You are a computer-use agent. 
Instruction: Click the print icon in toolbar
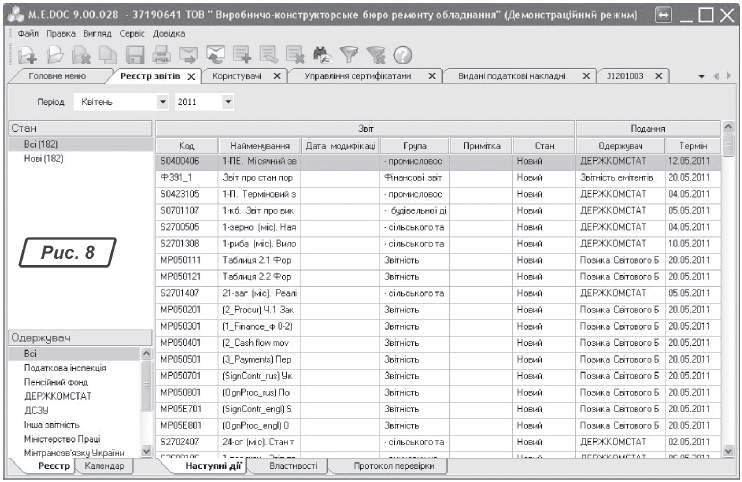click(163, 56)
